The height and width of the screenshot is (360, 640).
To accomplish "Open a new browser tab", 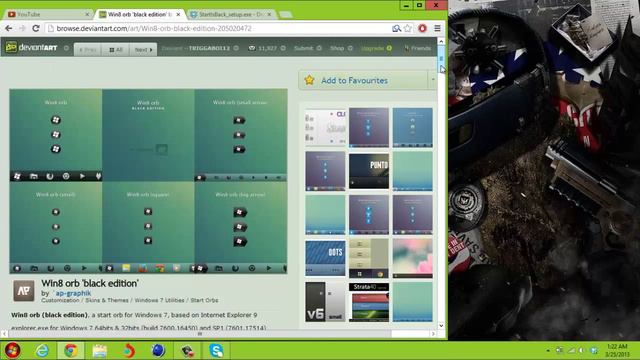I will [x=285, y=15].
